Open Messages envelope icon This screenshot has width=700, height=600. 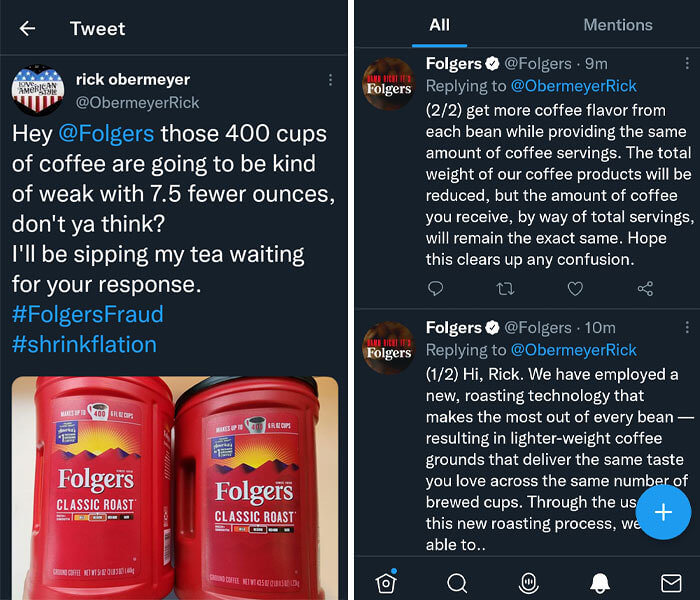click(x=671, y=582)
